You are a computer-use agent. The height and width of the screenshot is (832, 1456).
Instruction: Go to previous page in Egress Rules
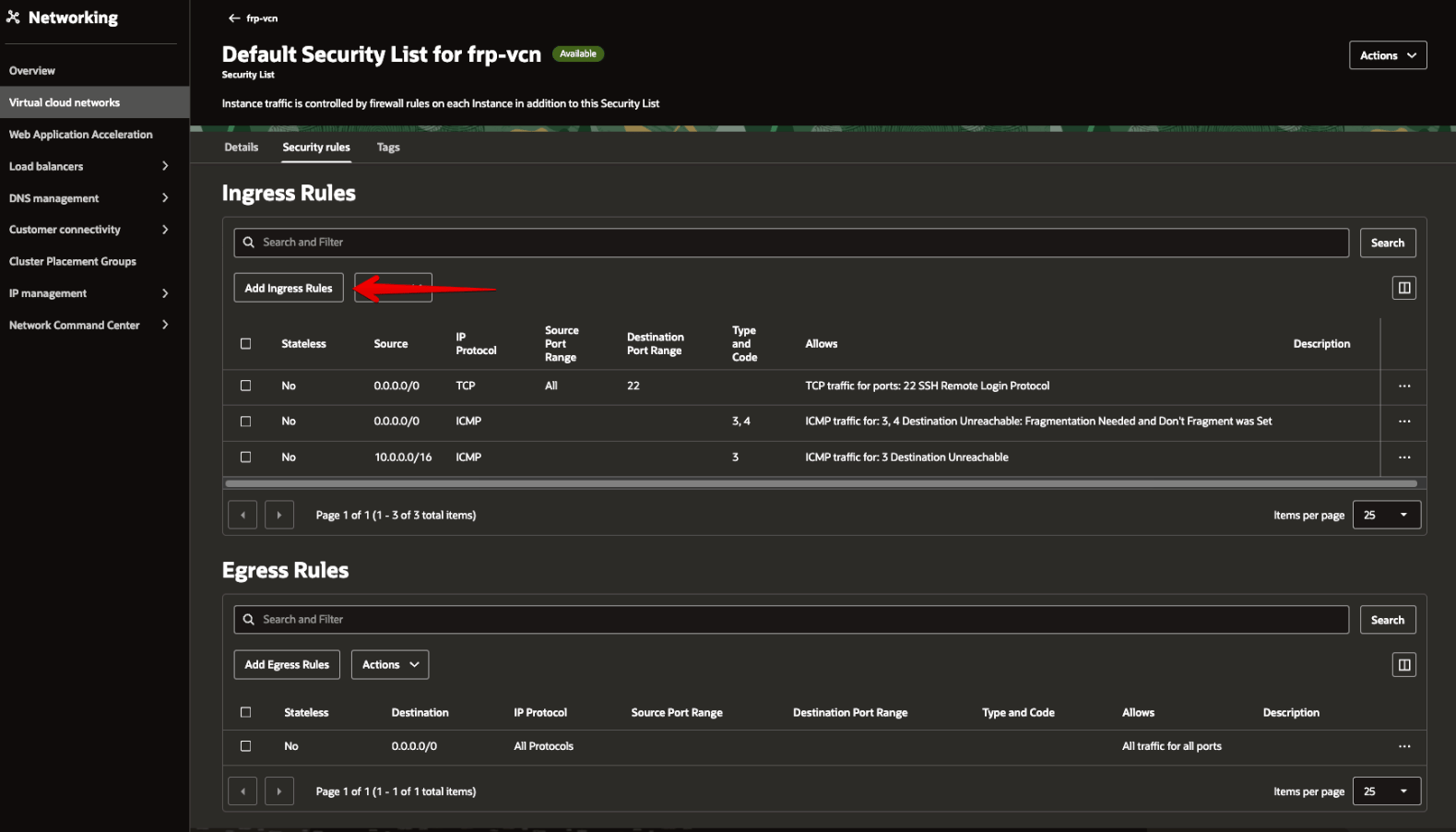243,791
